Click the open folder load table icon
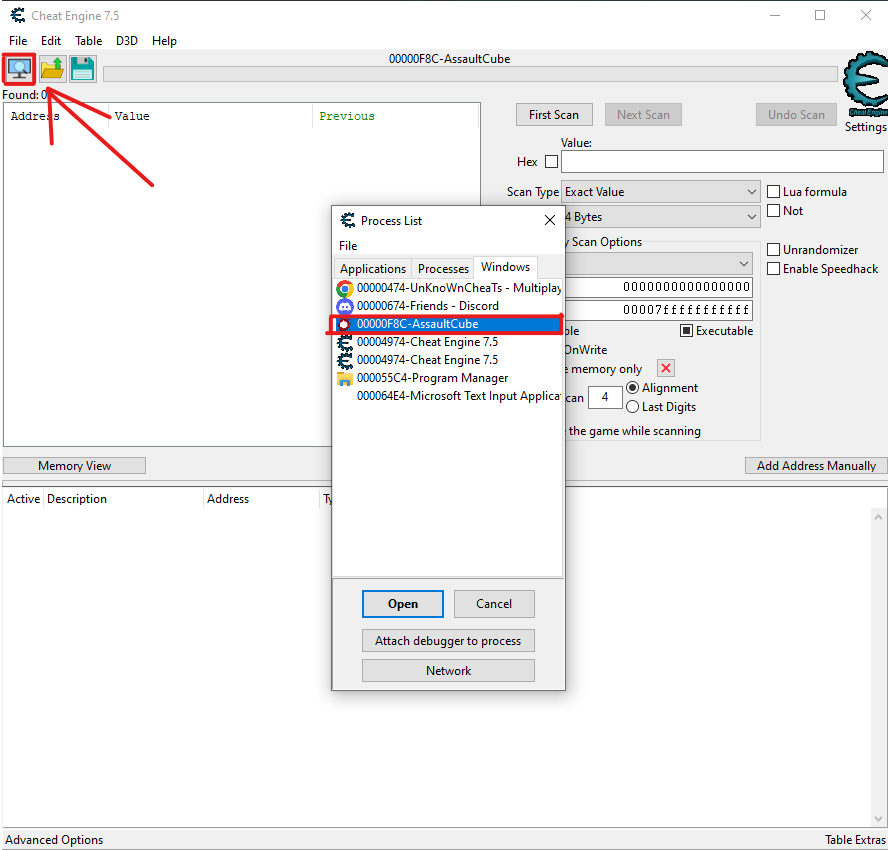 tap(53, 69)
